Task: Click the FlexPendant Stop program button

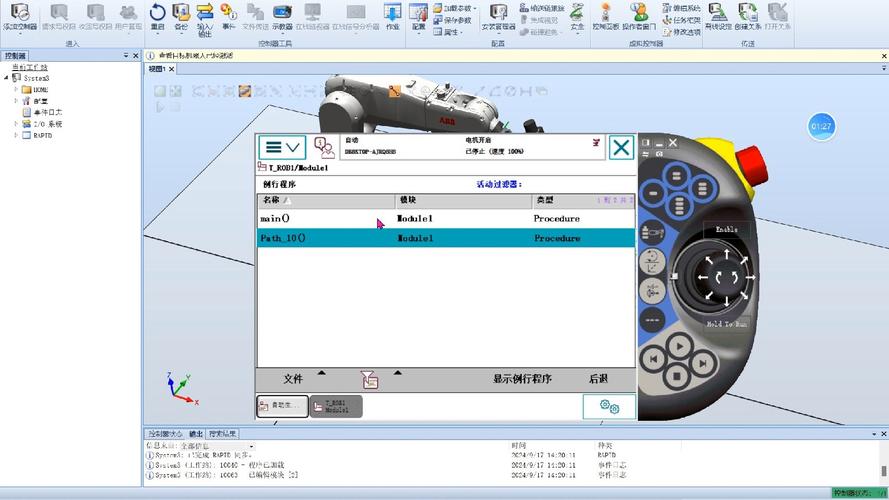Action: tap(677, 376)
